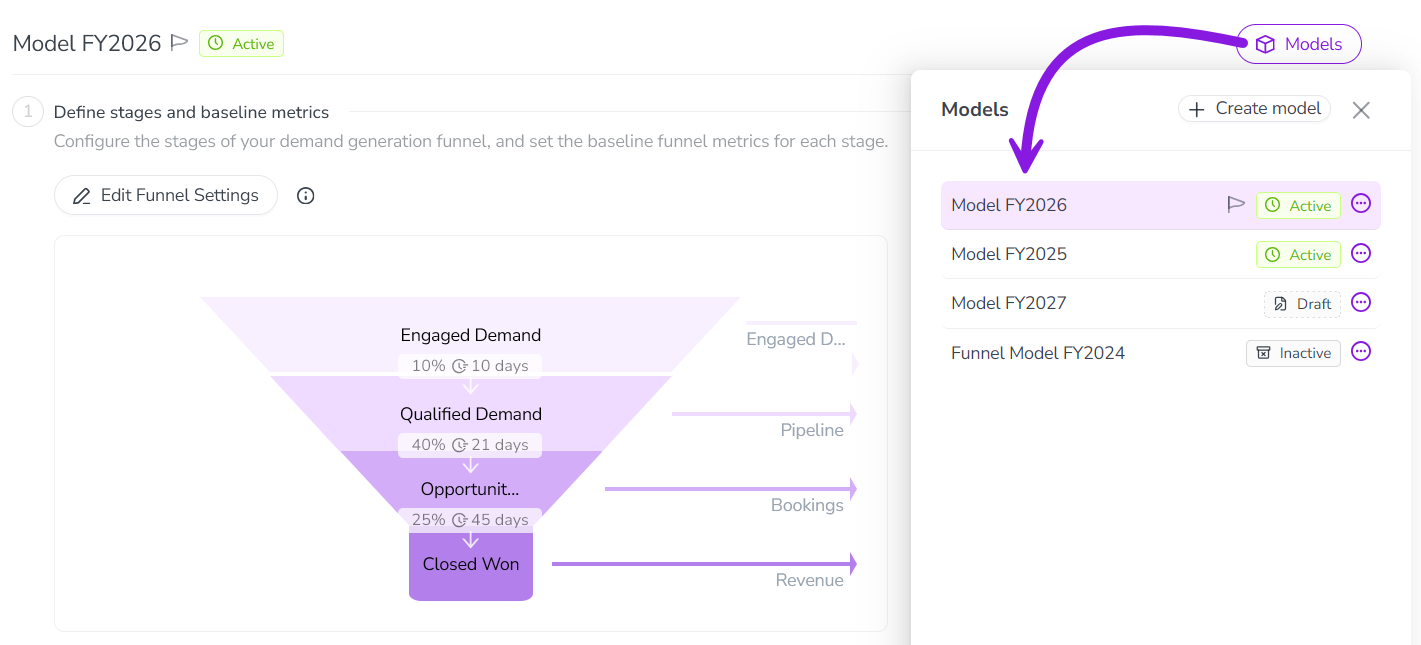This screenshot has width=1421, height=645.
Task: Click Define stages and baseline metrics heading
Action: coord(191,112)
